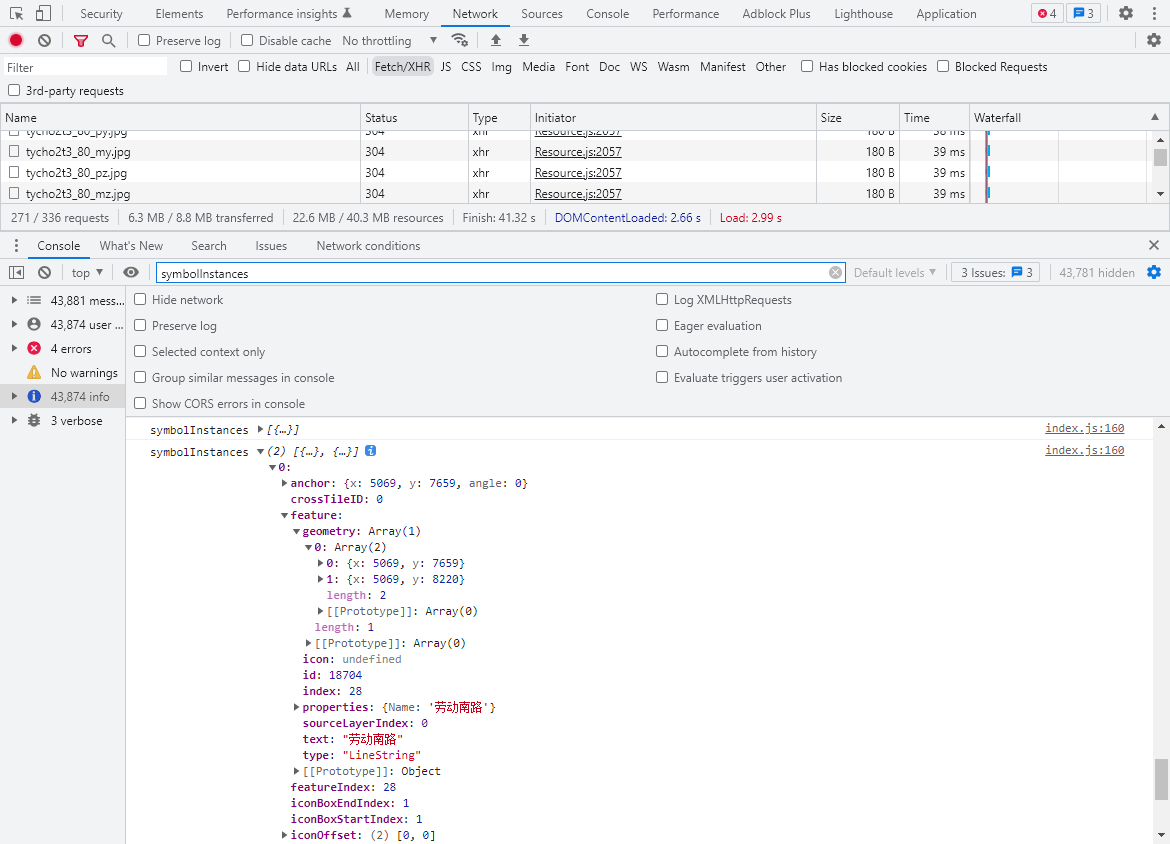Click the network Filter text field
This screenshot has height=844, width=1170.
click(x=86, y=67)
